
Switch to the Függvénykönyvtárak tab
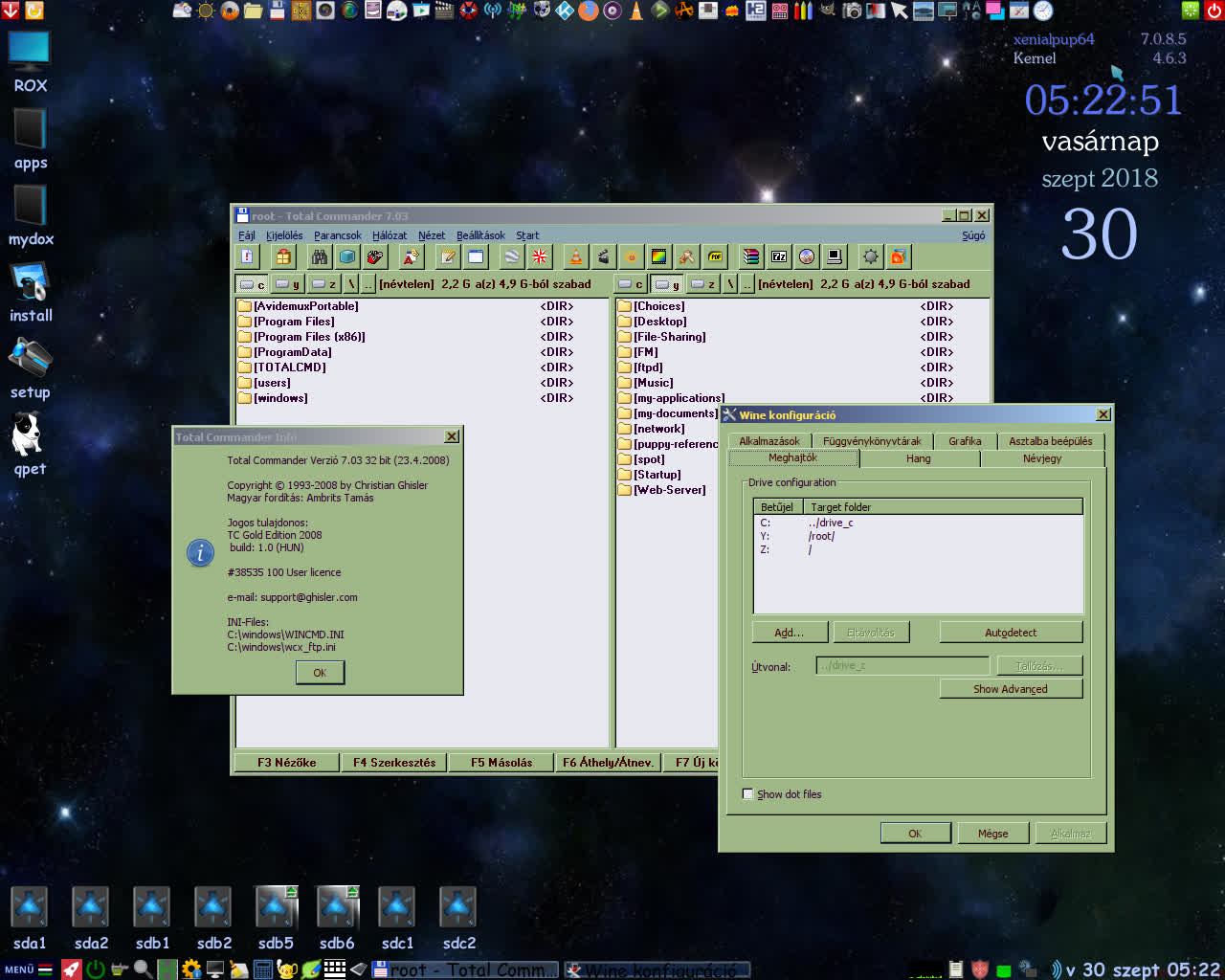point(872,441)
